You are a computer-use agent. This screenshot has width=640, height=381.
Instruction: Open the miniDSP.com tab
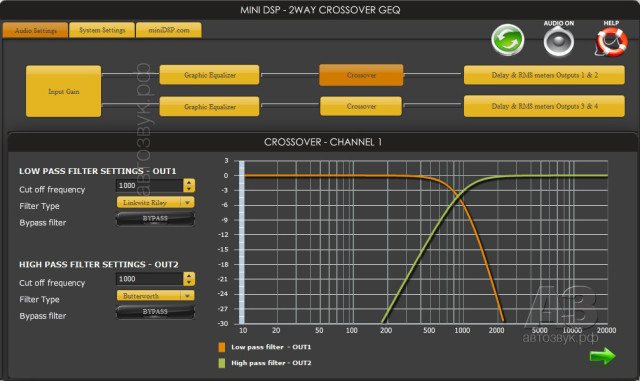click(169, 30)
